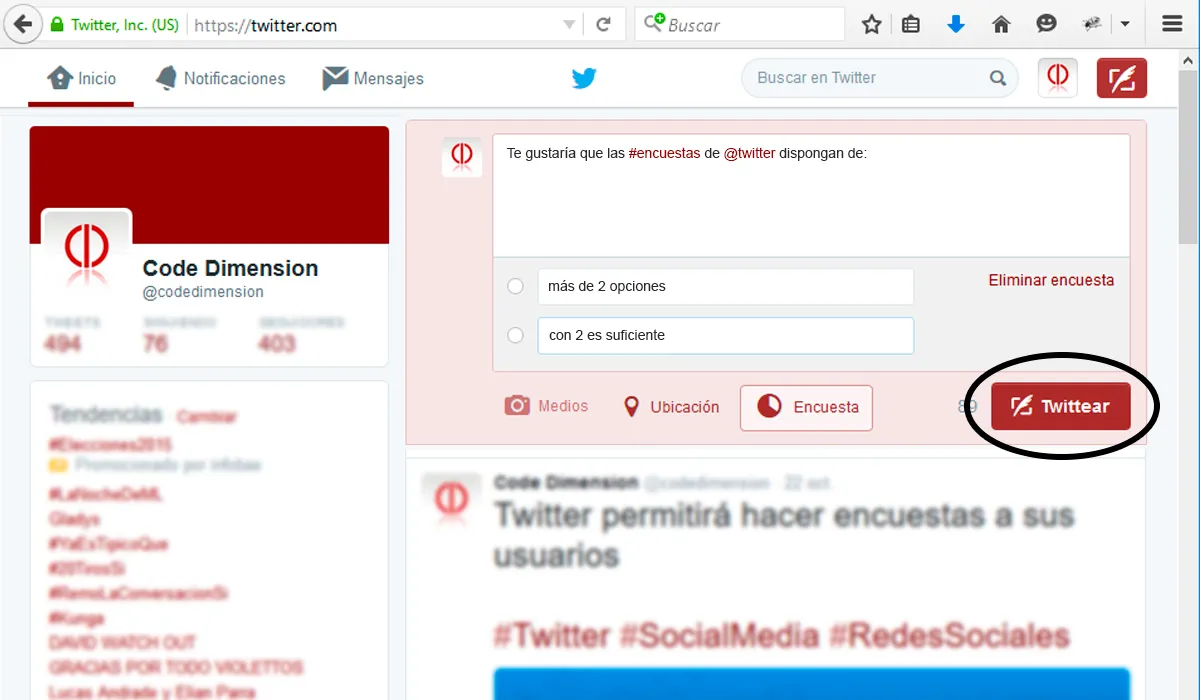The width and height of the screenshot is (1200, 700).
Task: Publish the poll with the Twittear button
Action: (1061, 406)
